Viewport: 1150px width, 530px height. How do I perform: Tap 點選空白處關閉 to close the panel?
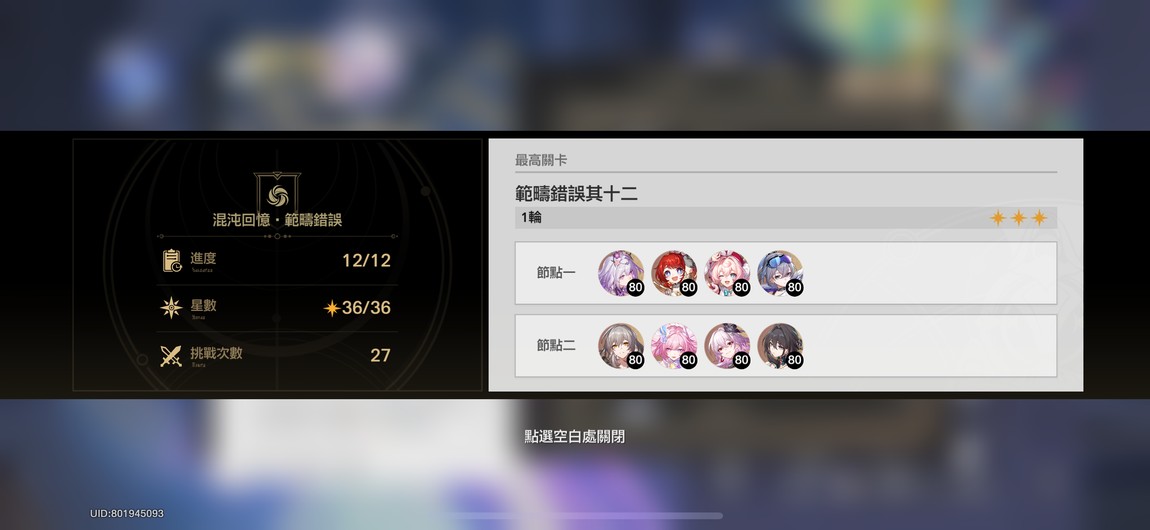pos(575,437)
